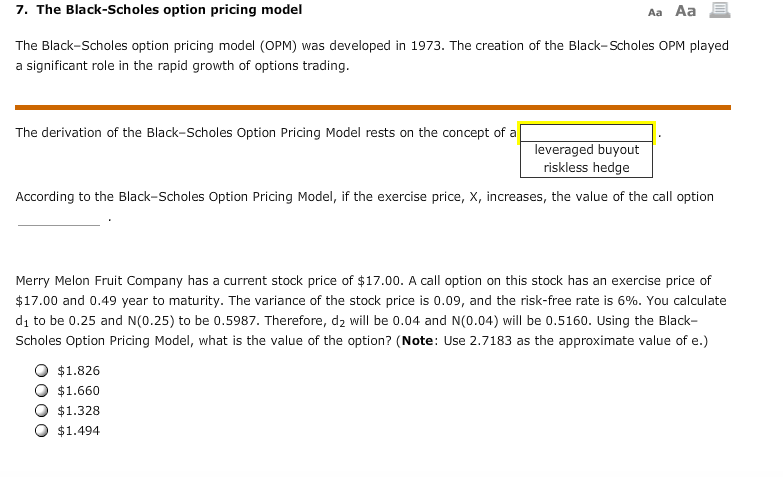This screenshot has height=477, width=783.
Task: Select the $1.826 radio button
Action: point(41,371)
